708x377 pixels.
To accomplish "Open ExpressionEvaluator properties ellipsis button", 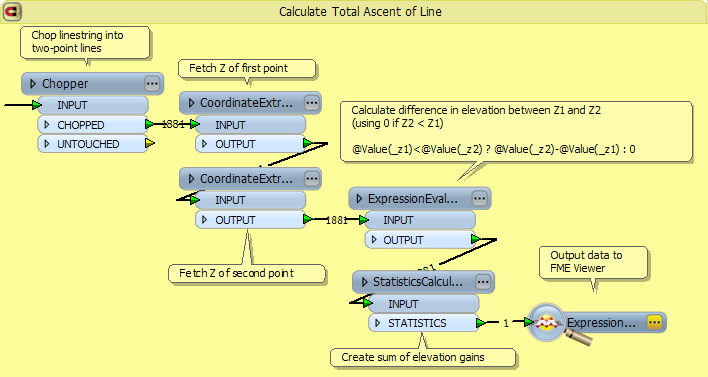I will pyautogui.click(x=480, y=198).
